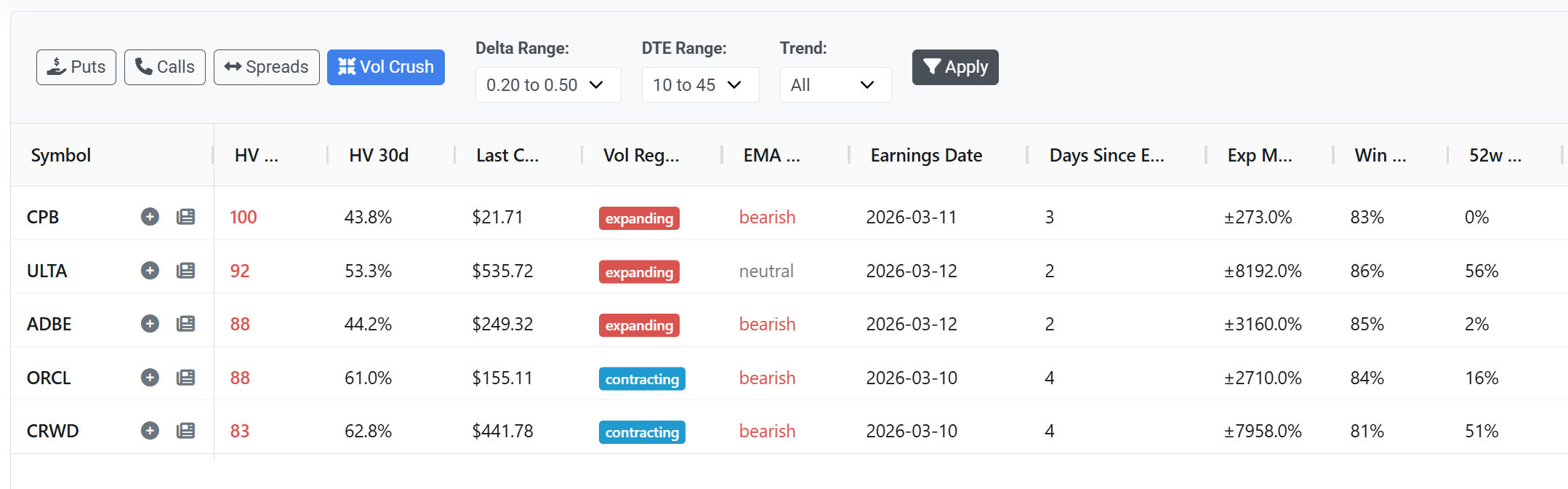The width and height of the screenshot is (1568, 489).
Task: Add CPB with the plus icon
Action: click(150, 217)
